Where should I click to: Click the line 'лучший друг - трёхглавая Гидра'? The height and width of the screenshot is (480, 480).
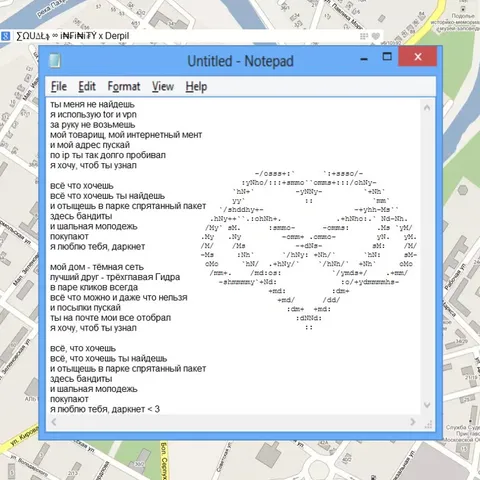pyautogui.click(x=115, y=277)
